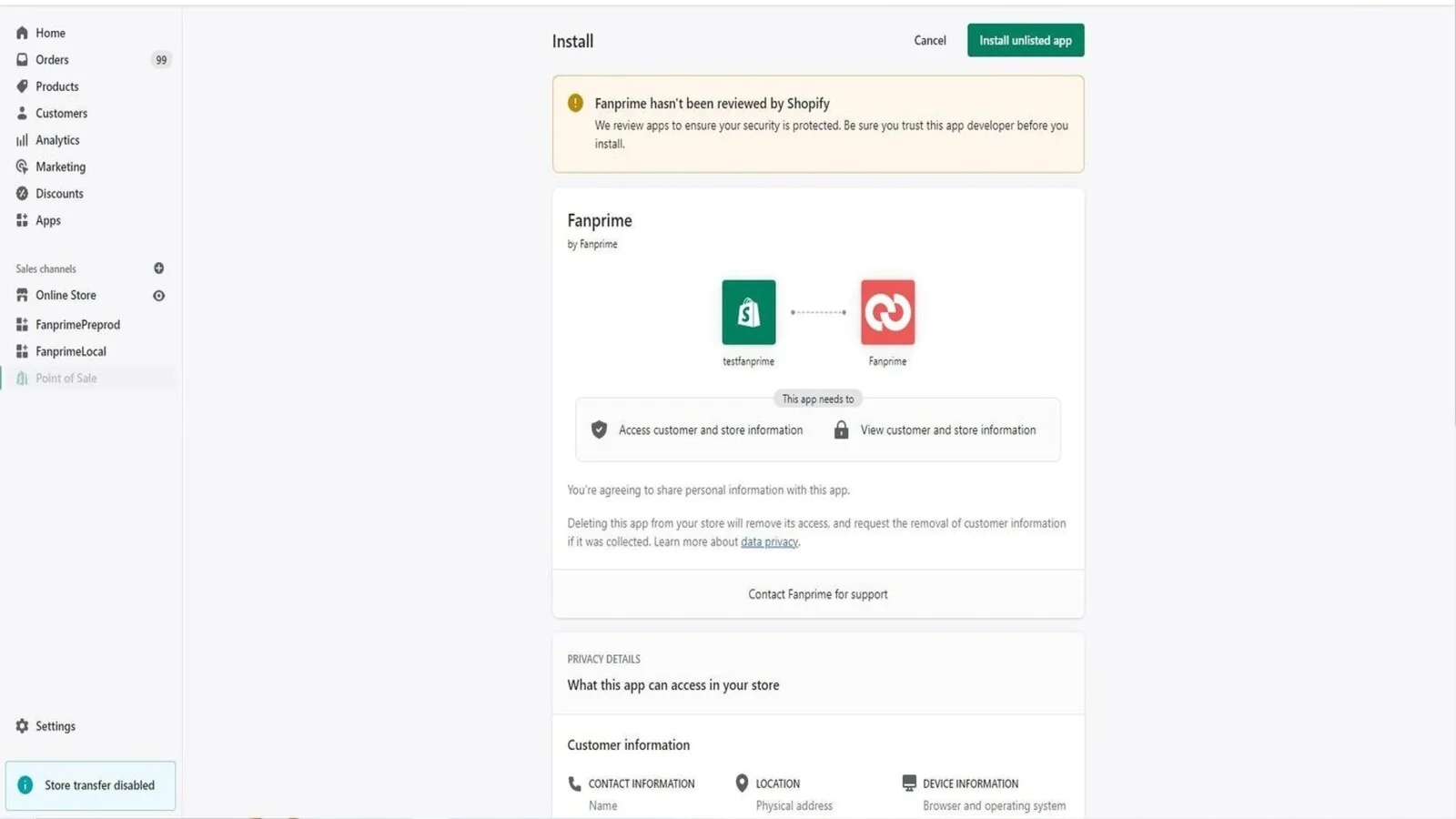Screen dimensions: 1456x819
Task: Click the add sales channel plus icon
Action: pos(158,268)
